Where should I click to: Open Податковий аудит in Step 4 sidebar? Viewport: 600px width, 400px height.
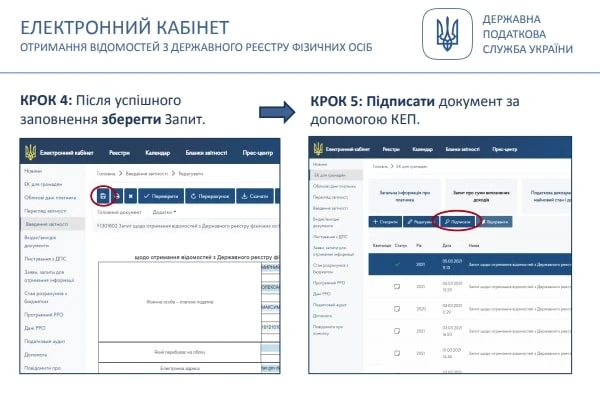click(45, 341)
